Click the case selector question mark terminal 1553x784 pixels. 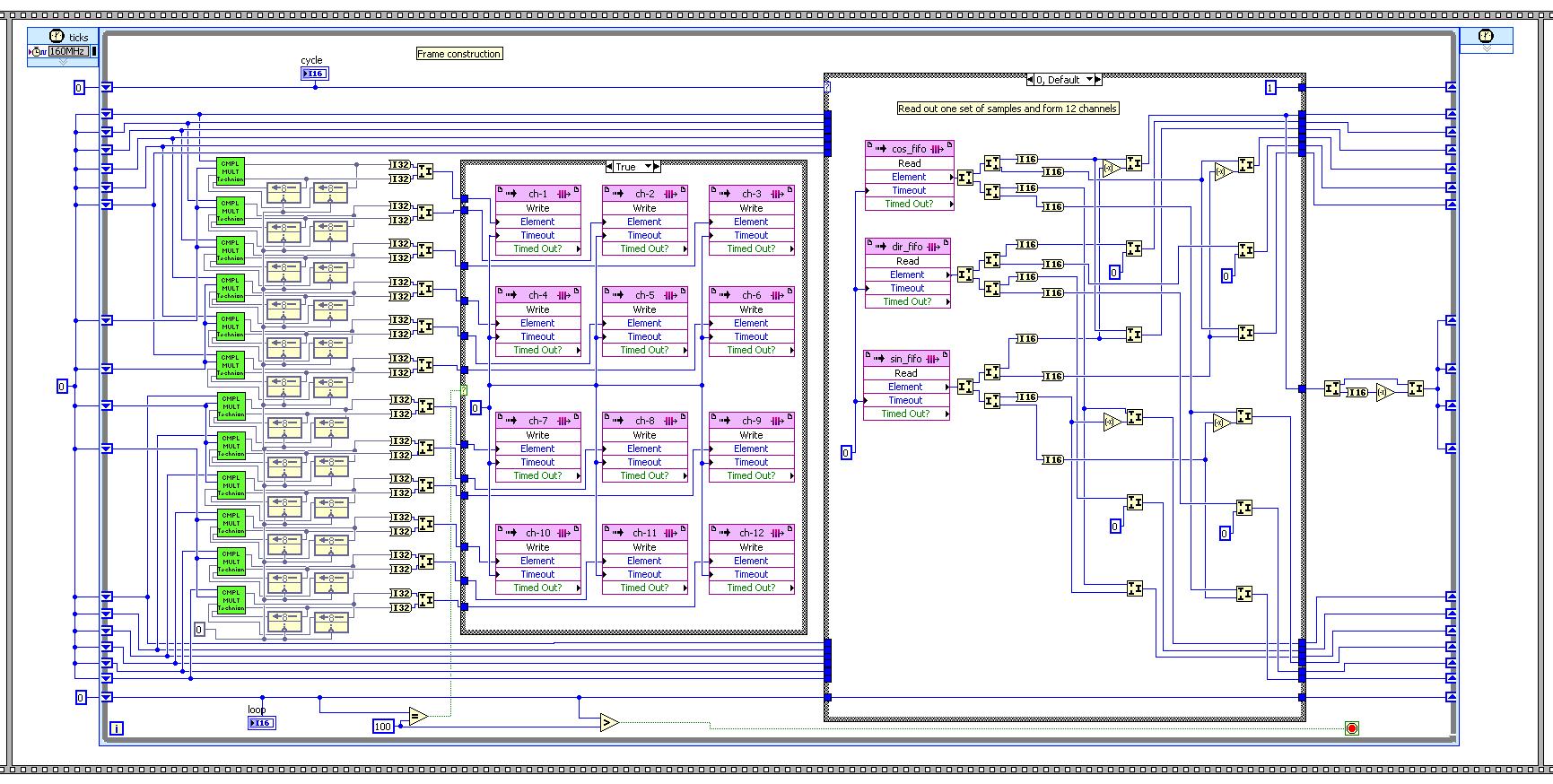pos(827,87)
